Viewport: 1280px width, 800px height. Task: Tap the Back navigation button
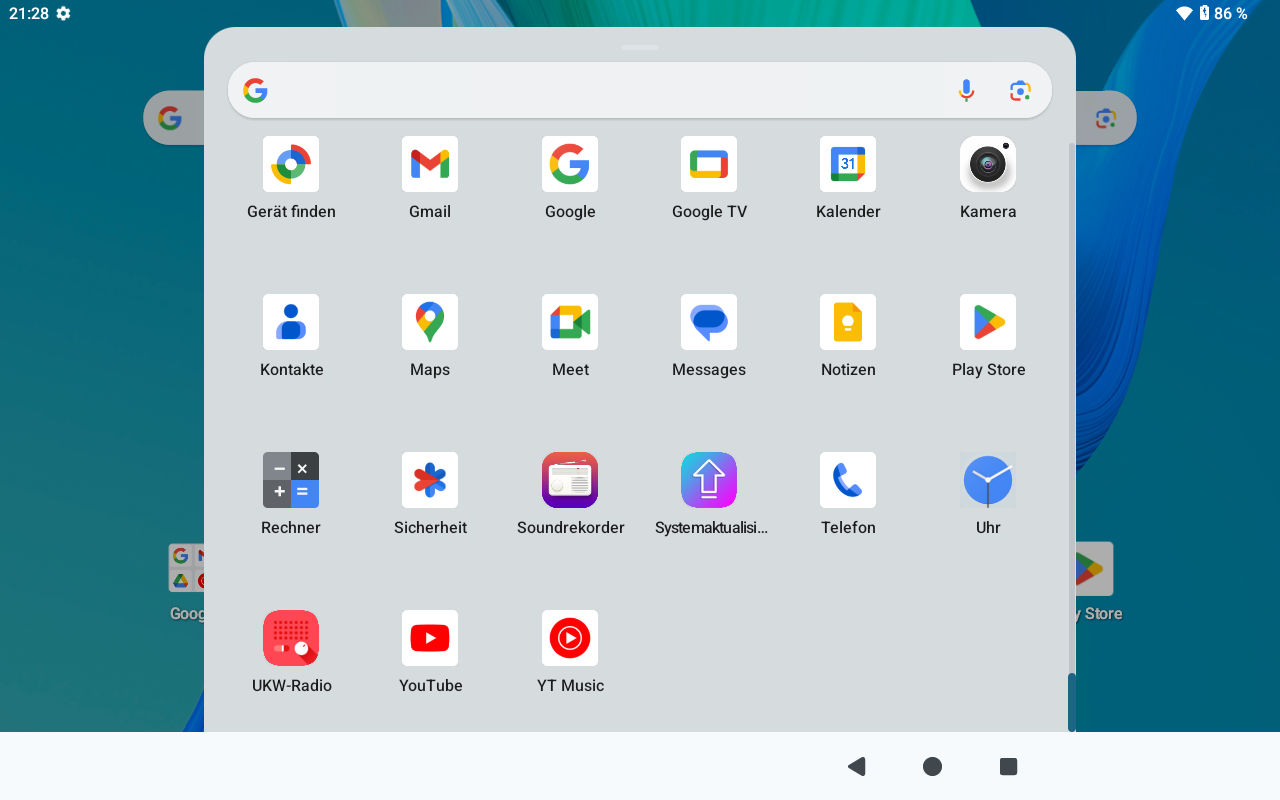click(x=856, y=766)
